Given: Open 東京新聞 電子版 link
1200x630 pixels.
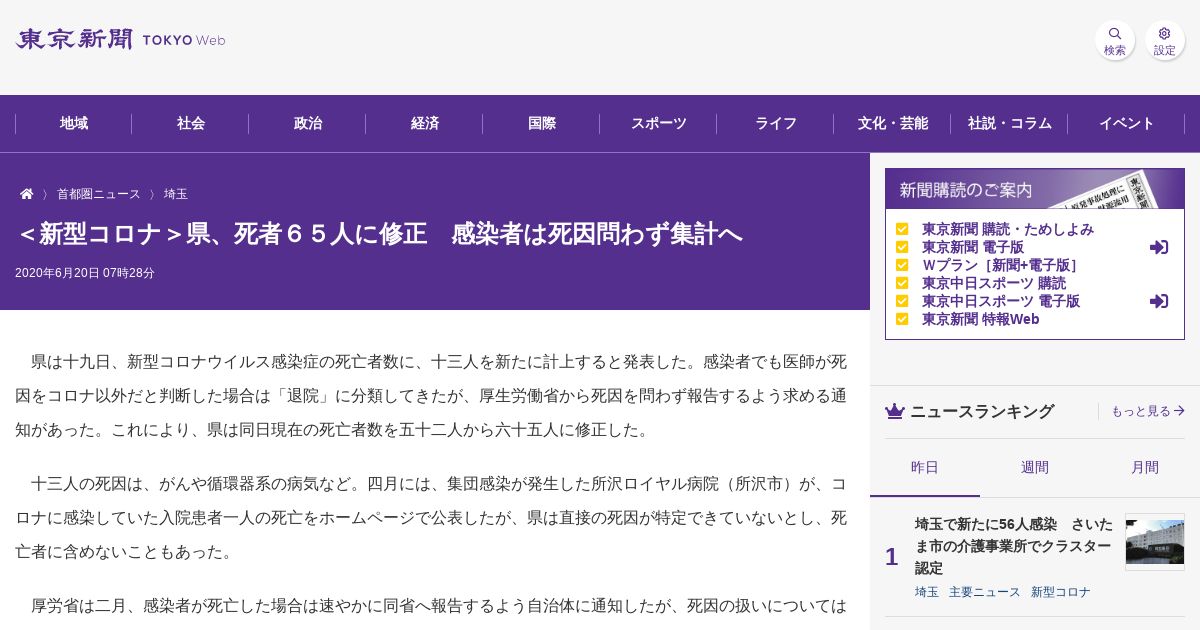Looking at the screenshot, I should [x=973, y=247].
